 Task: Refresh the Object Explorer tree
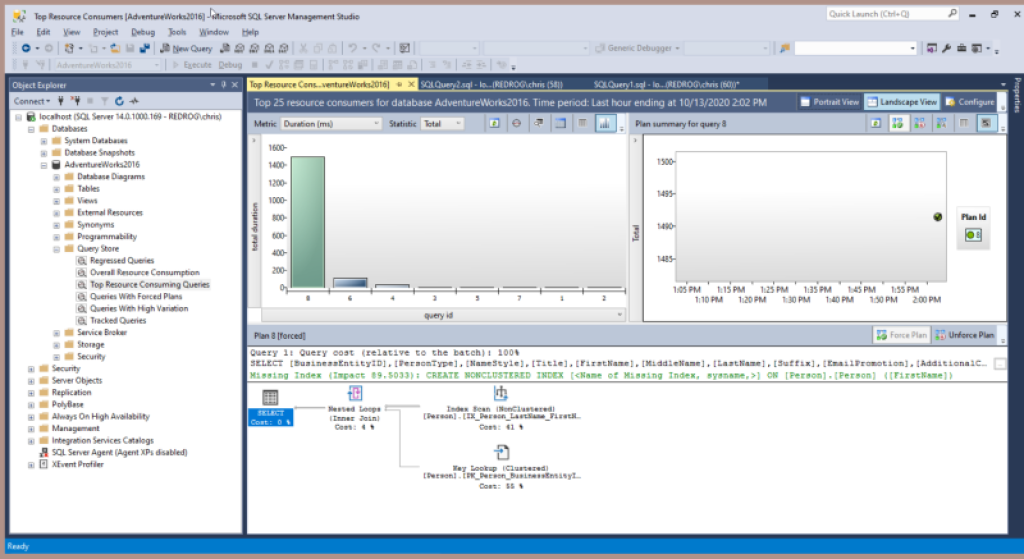pos(119,101)
